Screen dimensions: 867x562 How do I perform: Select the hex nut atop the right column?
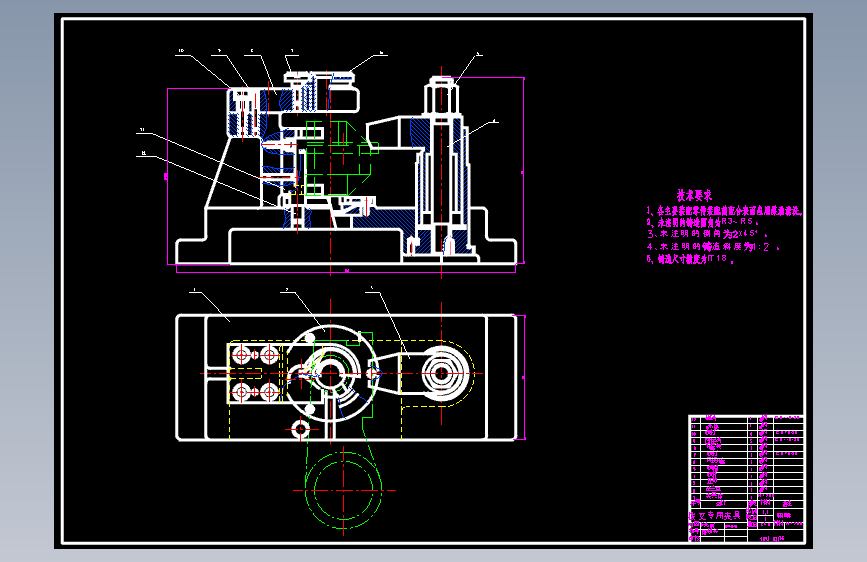point(441,97)
